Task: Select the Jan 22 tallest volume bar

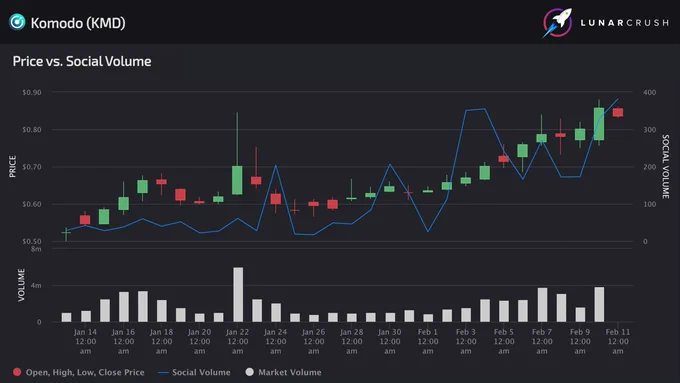Action: pos(238,295)
